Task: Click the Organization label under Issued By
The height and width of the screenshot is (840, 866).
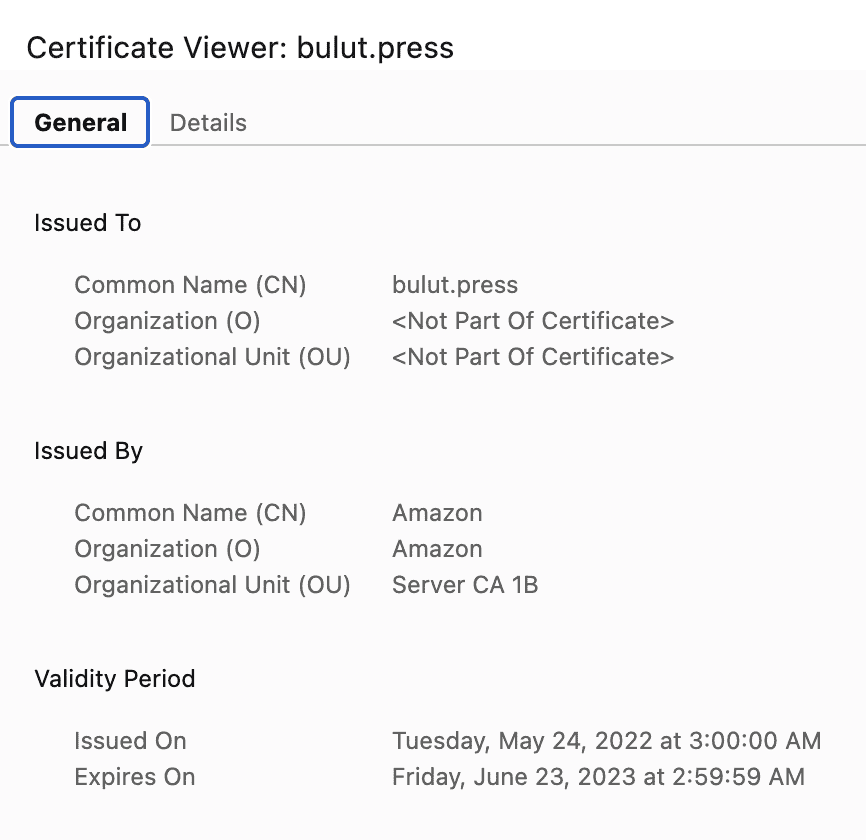Action: pyautogui.click(x=167, y=549)
